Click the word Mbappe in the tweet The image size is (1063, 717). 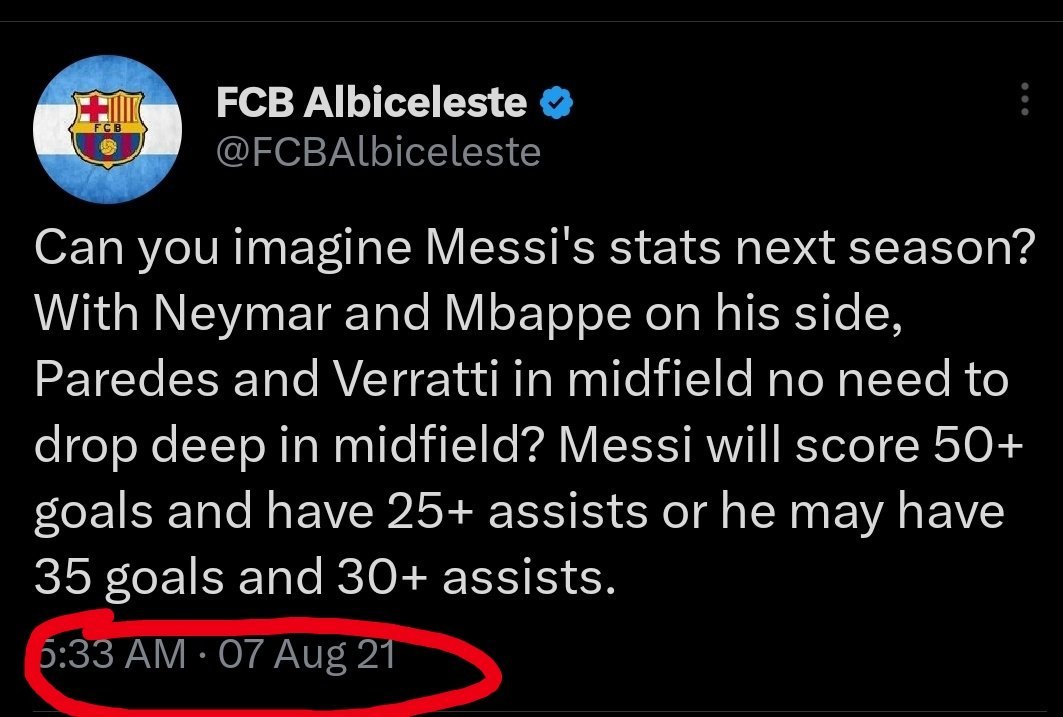538,314
